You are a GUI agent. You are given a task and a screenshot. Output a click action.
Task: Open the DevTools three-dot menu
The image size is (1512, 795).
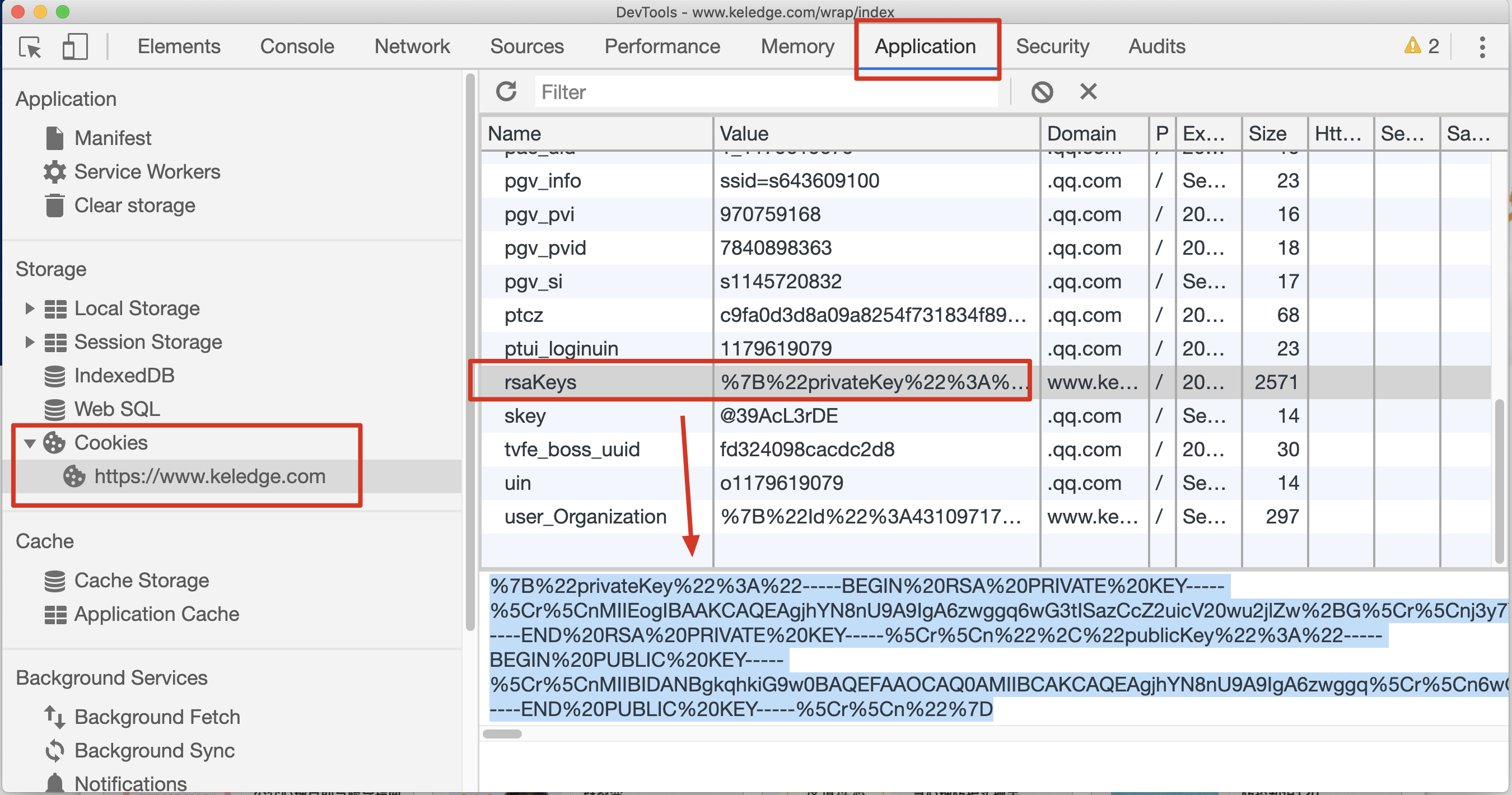[1482, 47]
